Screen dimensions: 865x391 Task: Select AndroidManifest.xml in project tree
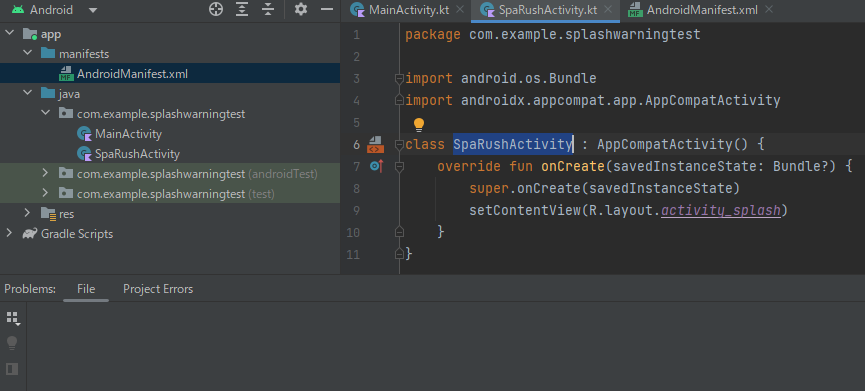pyautogui.click(x=170, y=73)
